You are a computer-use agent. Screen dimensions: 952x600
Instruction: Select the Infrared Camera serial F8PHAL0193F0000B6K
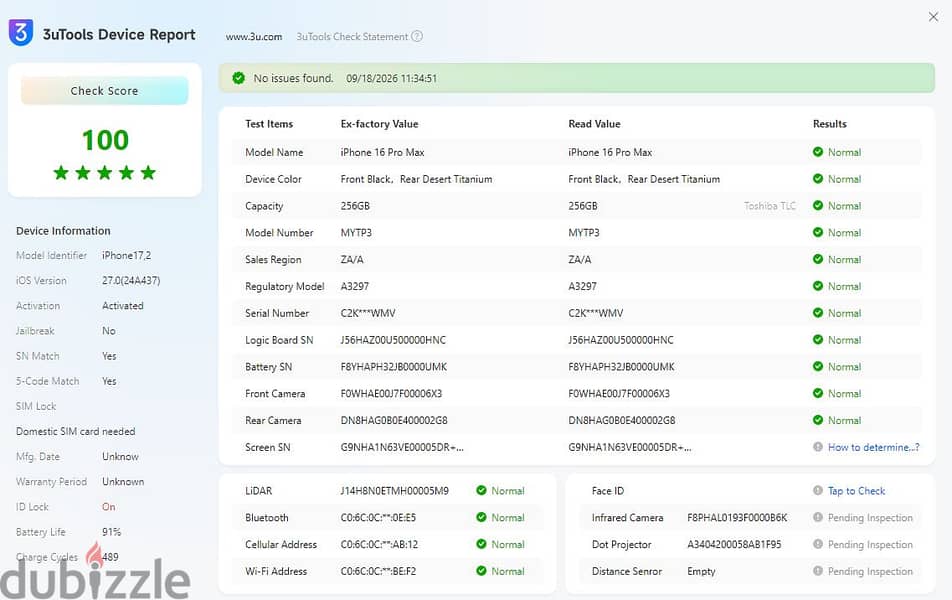pyautogui.click(x=737, y=517)
